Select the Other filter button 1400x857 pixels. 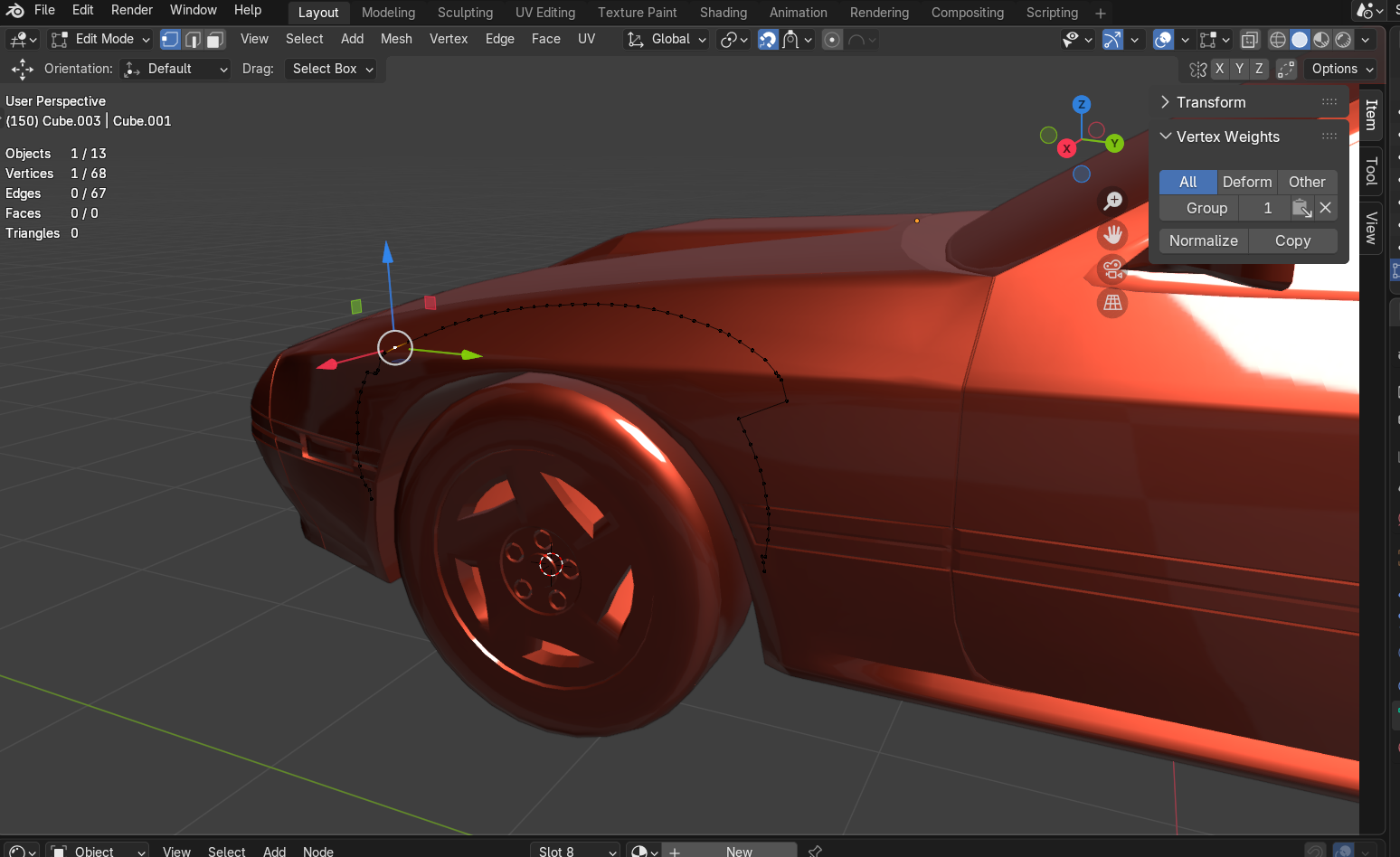click(x=1307, y=182)
